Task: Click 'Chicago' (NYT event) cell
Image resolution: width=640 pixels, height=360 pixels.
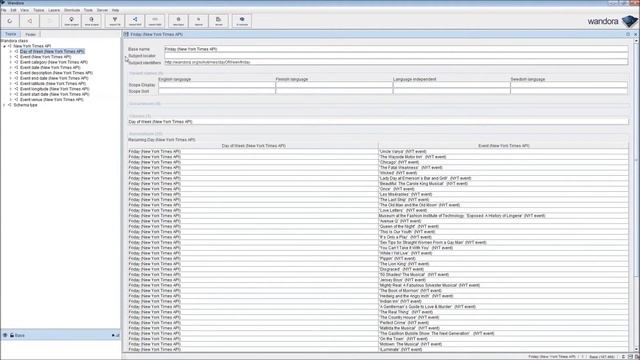Action: pyautogui.click(x=503, y=162)
